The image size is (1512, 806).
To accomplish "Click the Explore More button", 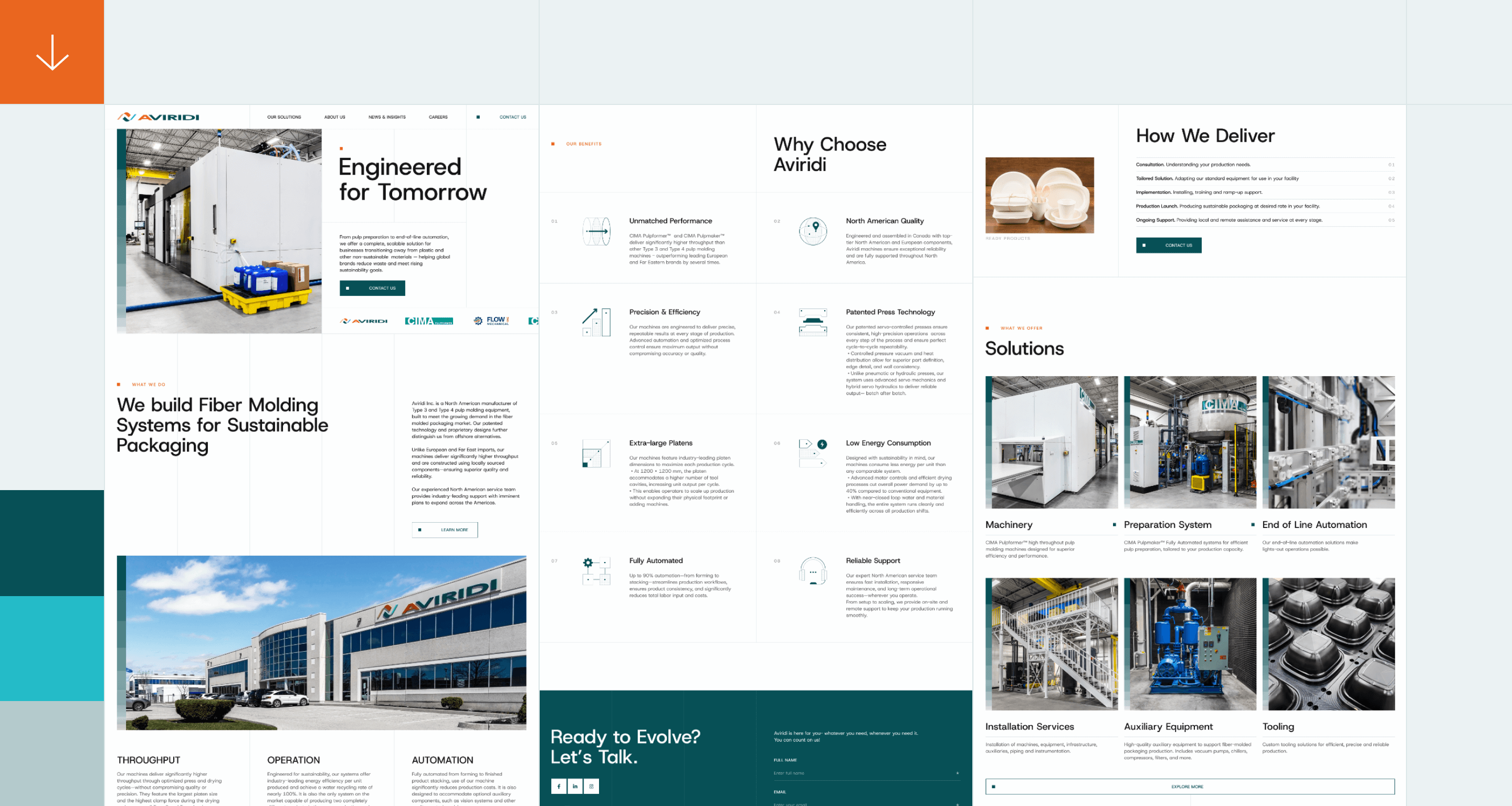I will click(1189, 787).
